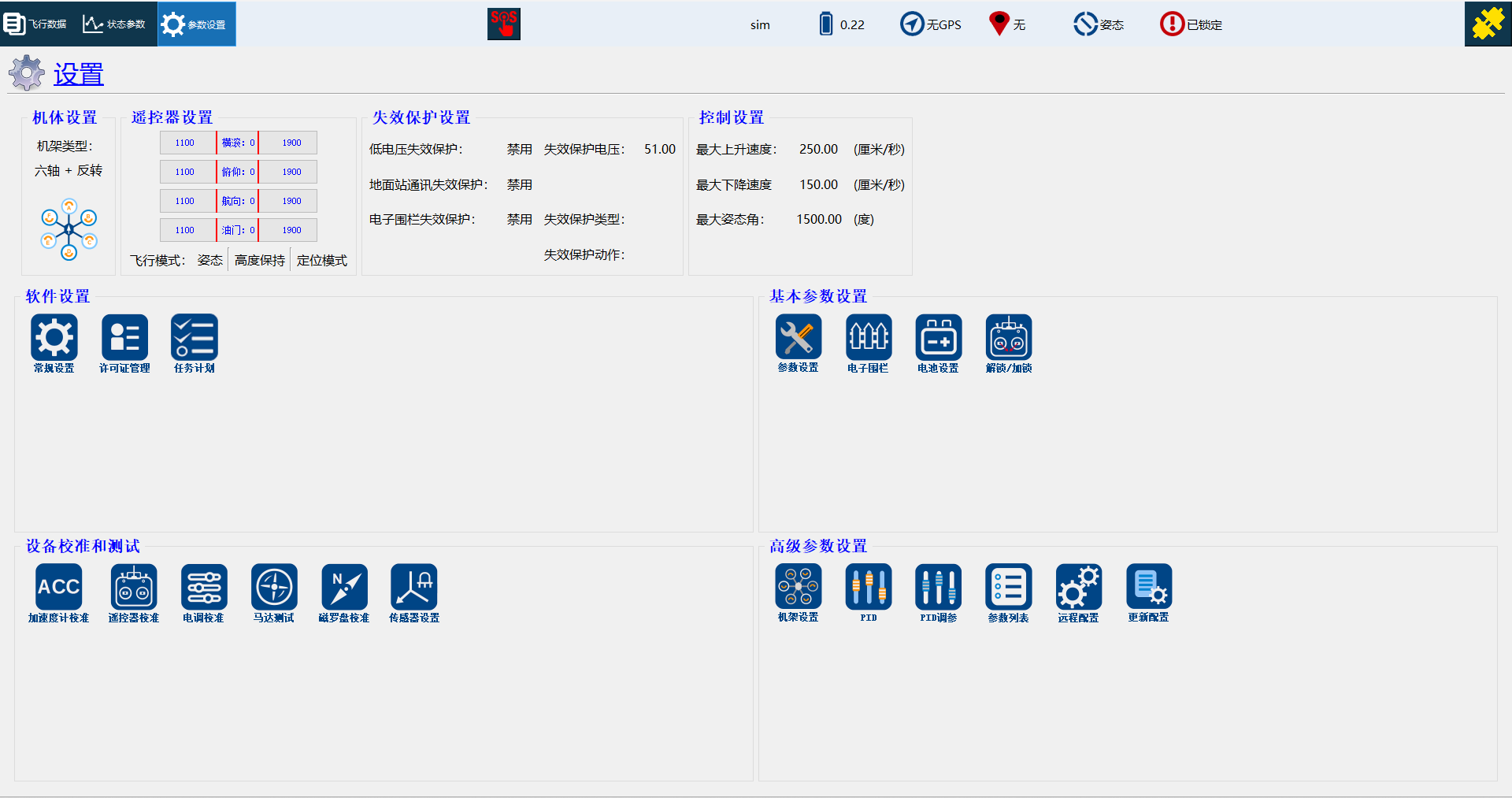Viewport: 1512px width, 798px height.
Task: Click the 基本参数设置 section heading
Action: click(x=818, y=296)
